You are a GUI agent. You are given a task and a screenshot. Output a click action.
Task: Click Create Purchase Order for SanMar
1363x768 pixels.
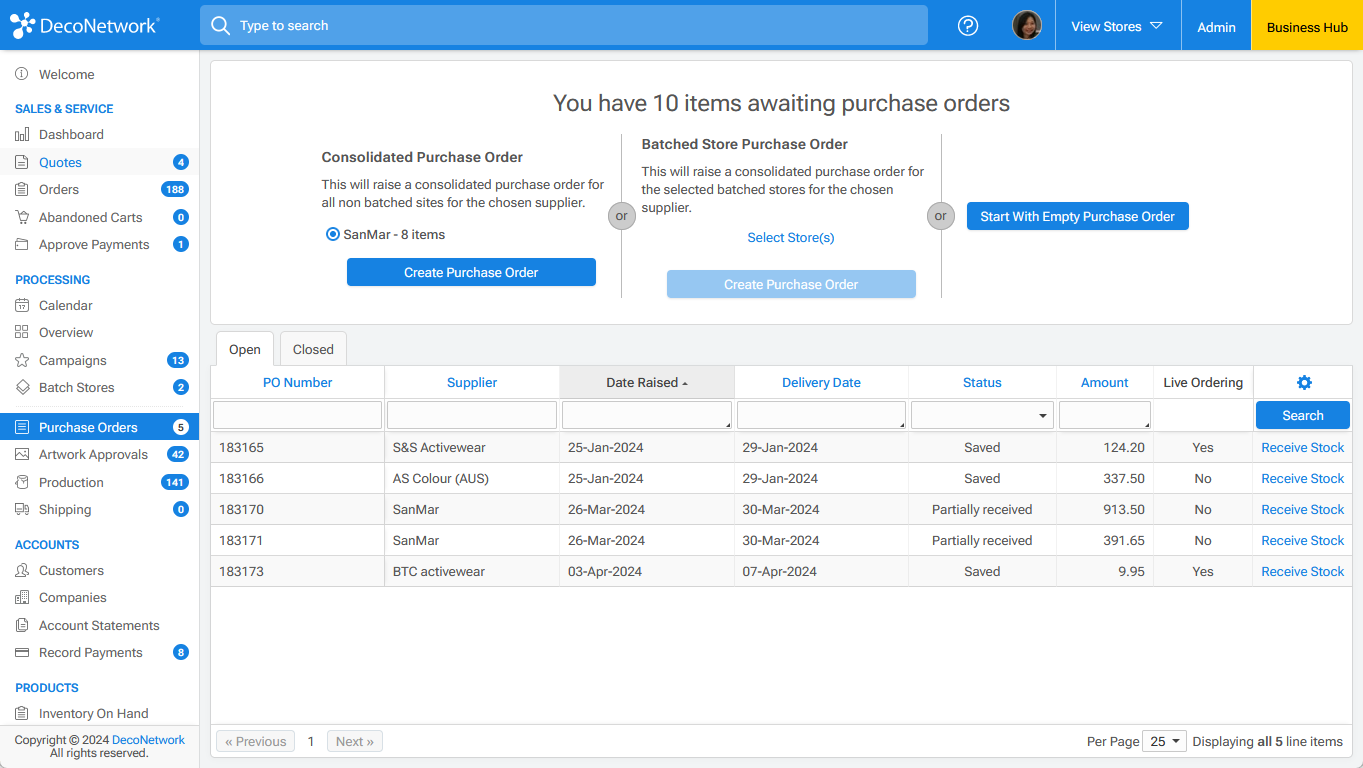click(471, 272)
